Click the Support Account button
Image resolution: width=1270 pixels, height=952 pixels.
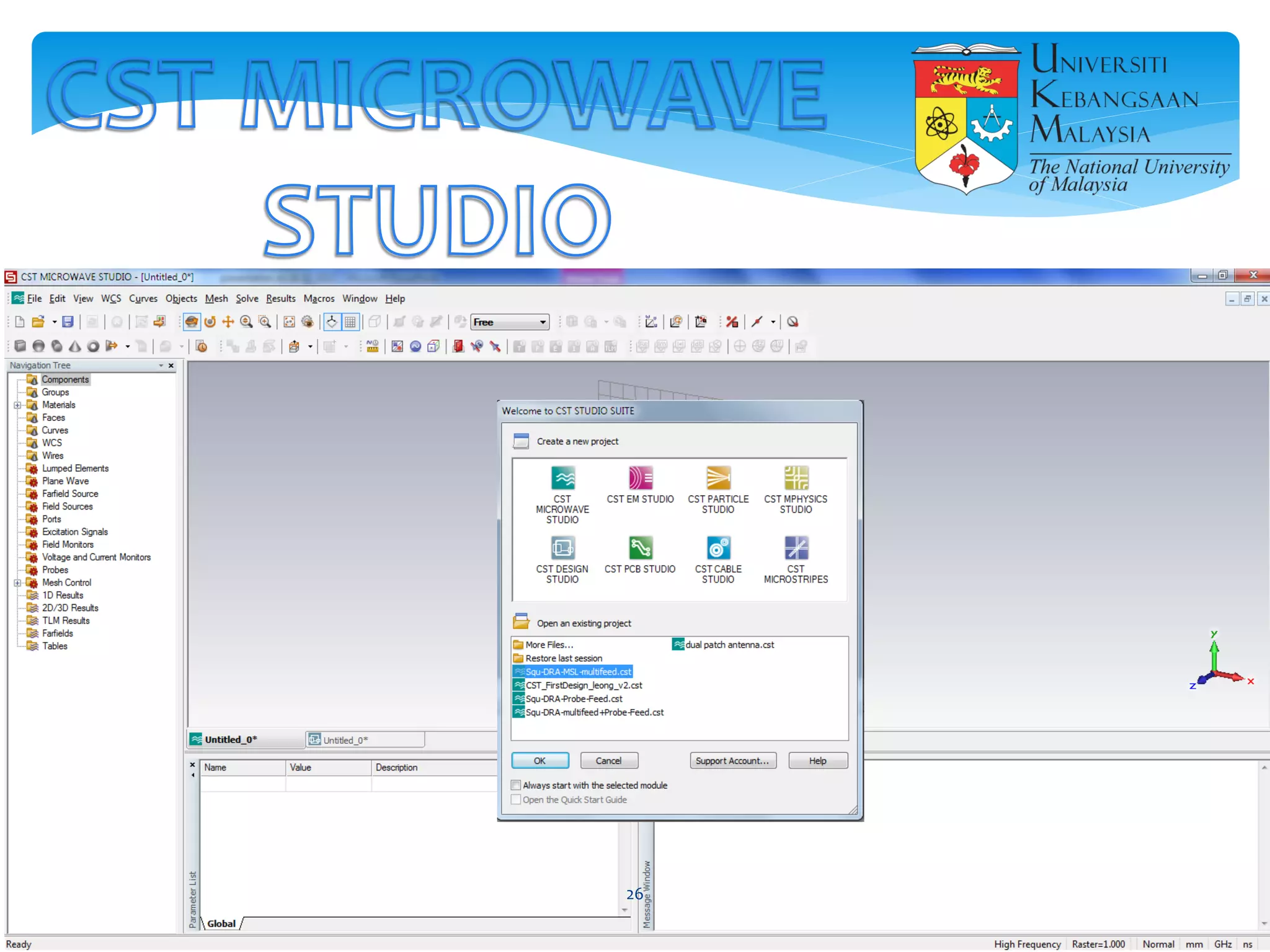pos(732,760)
